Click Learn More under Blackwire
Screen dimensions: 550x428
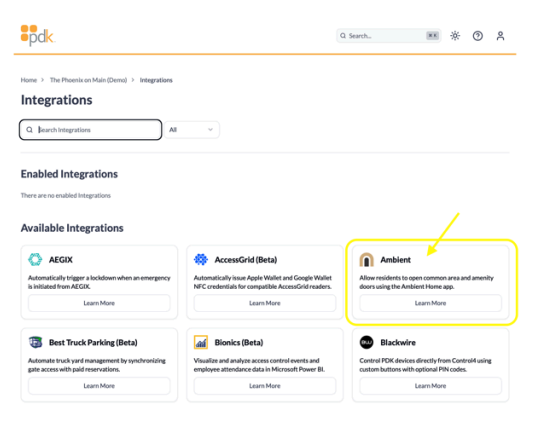pyautogui.click(x=430, y=386)
